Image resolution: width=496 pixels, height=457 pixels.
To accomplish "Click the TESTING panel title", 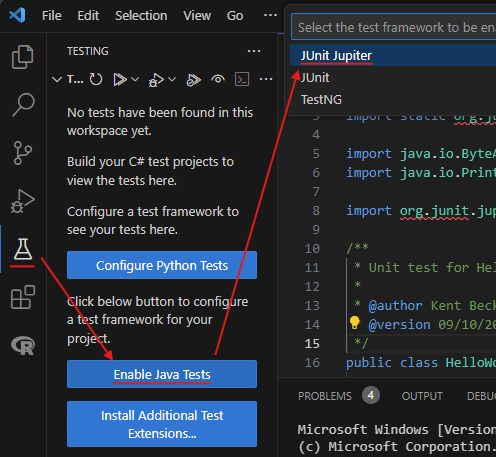I will click(x=88, y=51).
